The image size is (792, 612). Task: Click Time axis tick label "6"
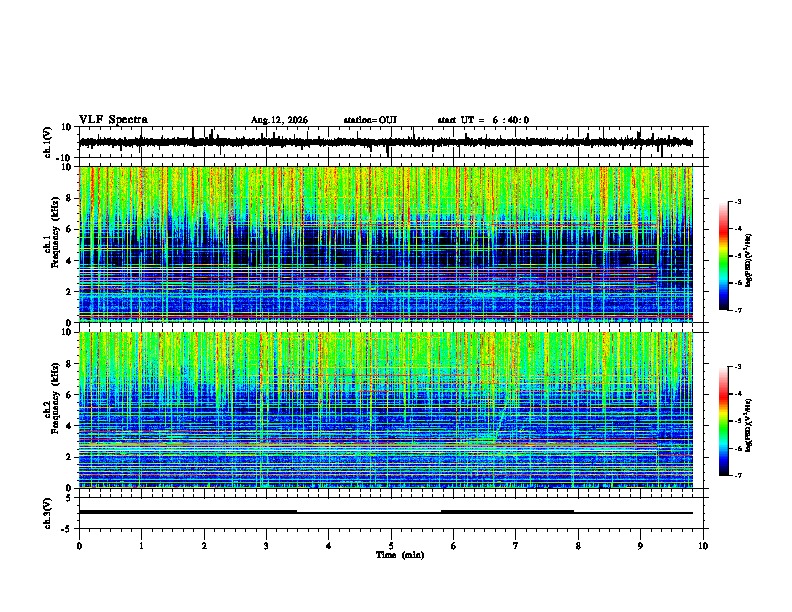pyautogui.click(x=454, y=546)
